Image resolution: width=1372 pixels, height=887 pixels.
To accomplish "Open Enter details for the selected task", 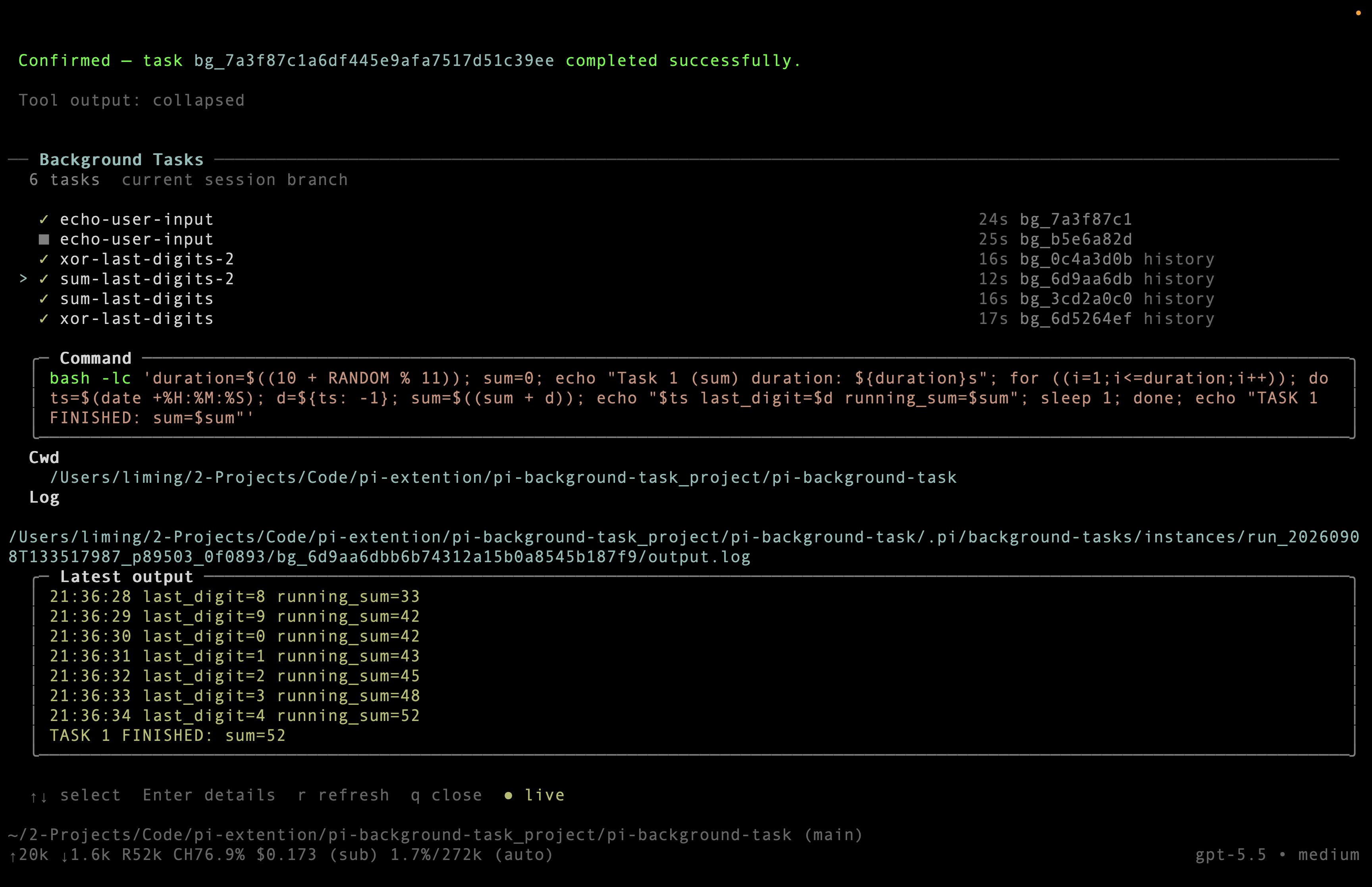I will pos(209,795).
